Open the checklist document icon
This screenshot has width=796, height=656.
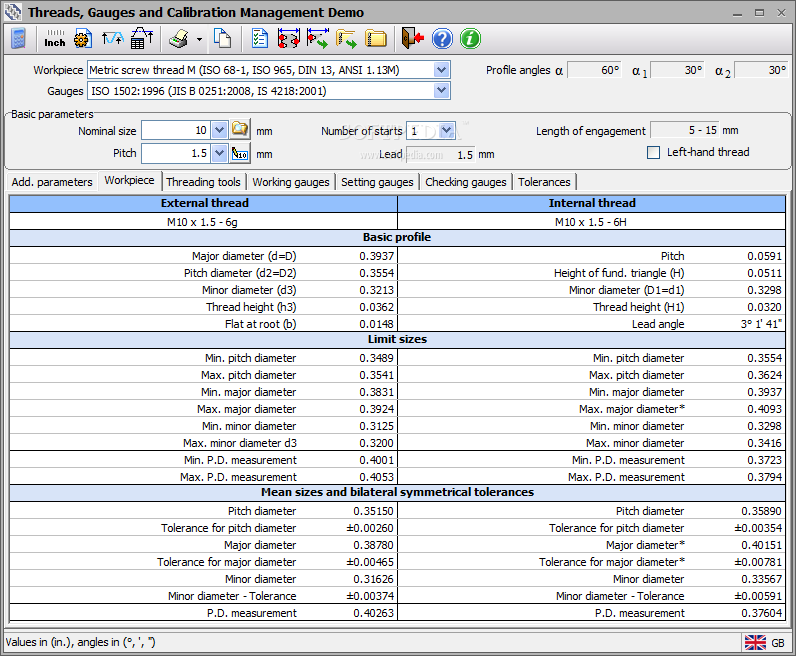260,39
